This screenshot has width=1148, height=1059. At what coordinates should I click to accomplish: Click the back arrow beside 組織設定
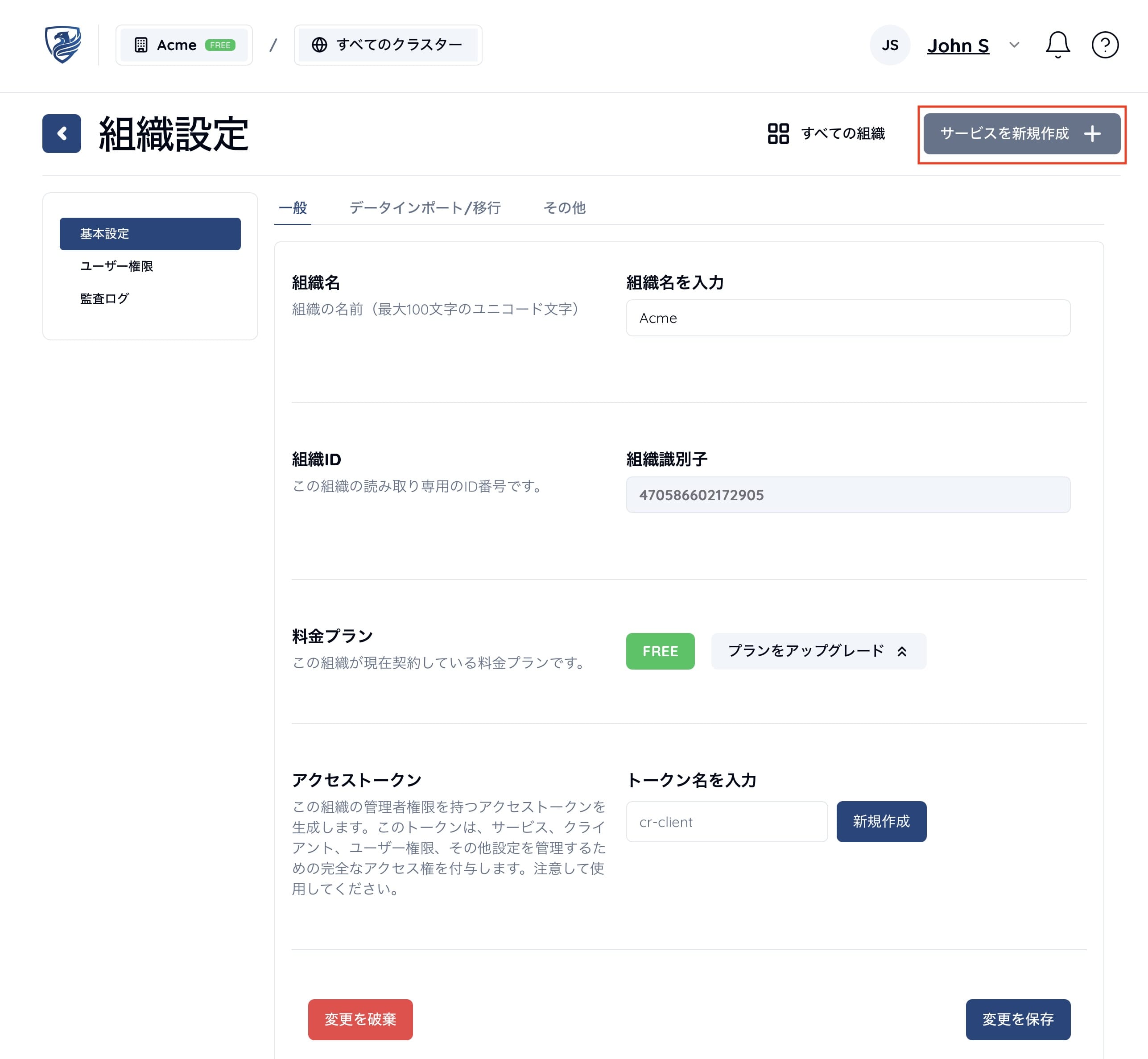[x=62, y=133]
